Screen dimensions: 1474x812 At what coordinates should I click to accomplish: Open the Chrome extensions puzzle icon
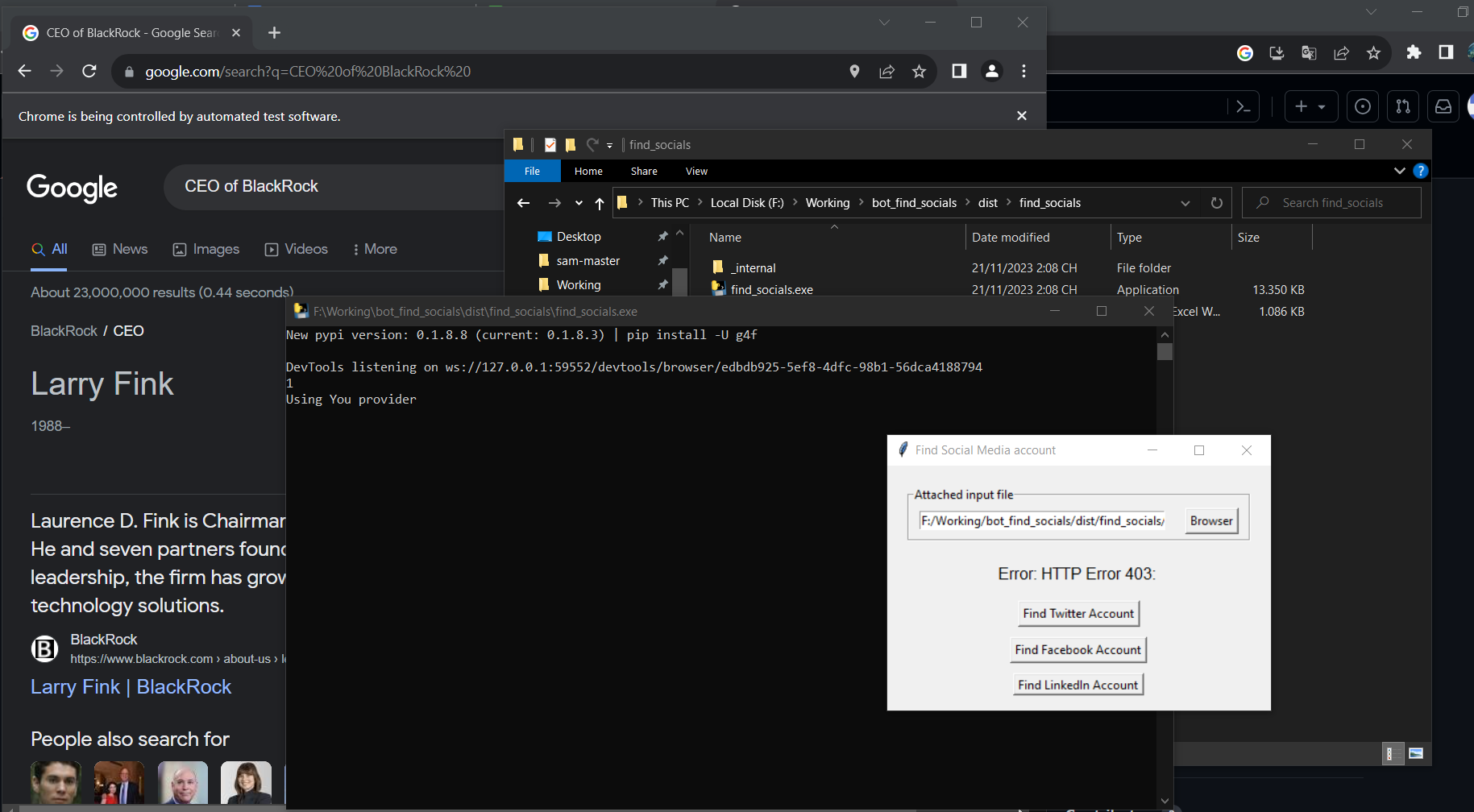pyautogui.click(x=1414, y=53)
